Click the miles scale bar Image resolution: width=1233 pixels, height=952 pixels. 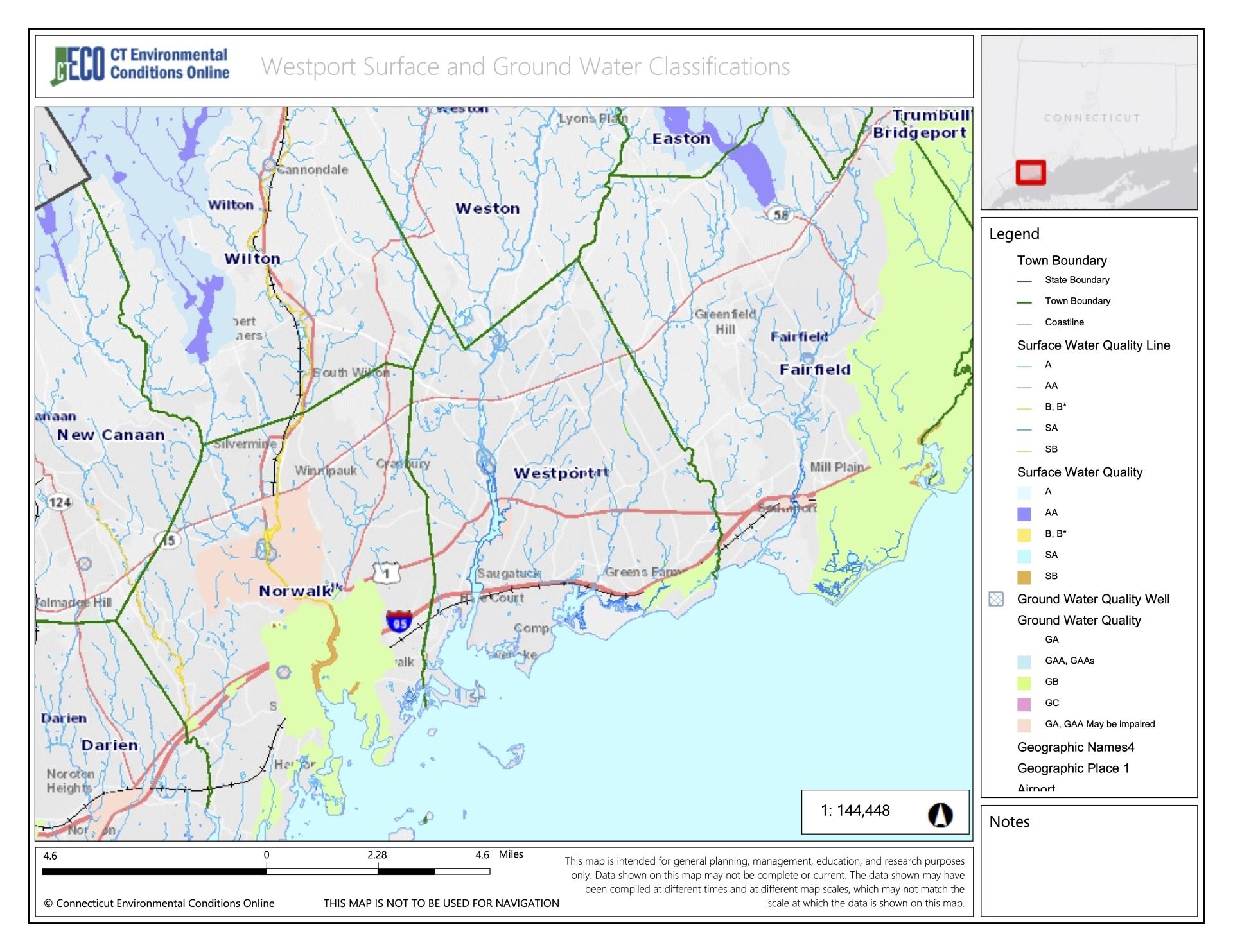coord(266,871)
